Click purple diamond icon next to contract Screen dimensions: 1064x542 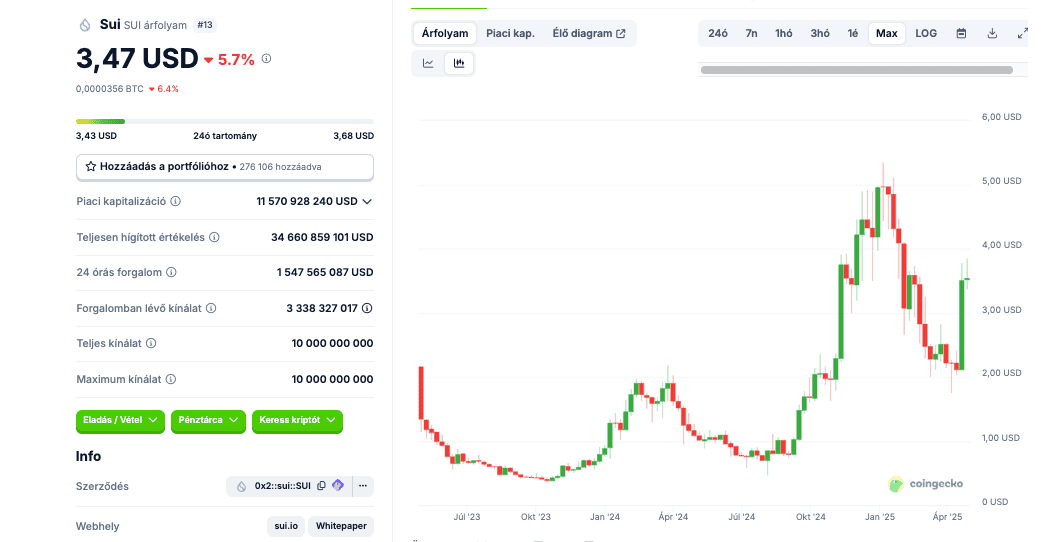pyautogui.click(x=338, y=486)
